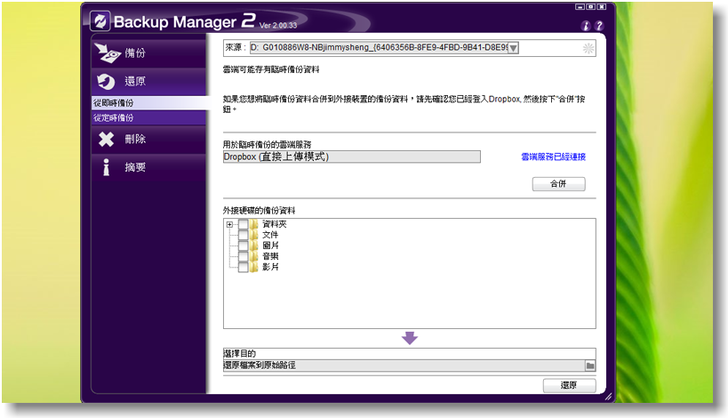728x418 pixels.
Task: Click the 雲端服務已經連接 link
Action: (x=553, y=157)
